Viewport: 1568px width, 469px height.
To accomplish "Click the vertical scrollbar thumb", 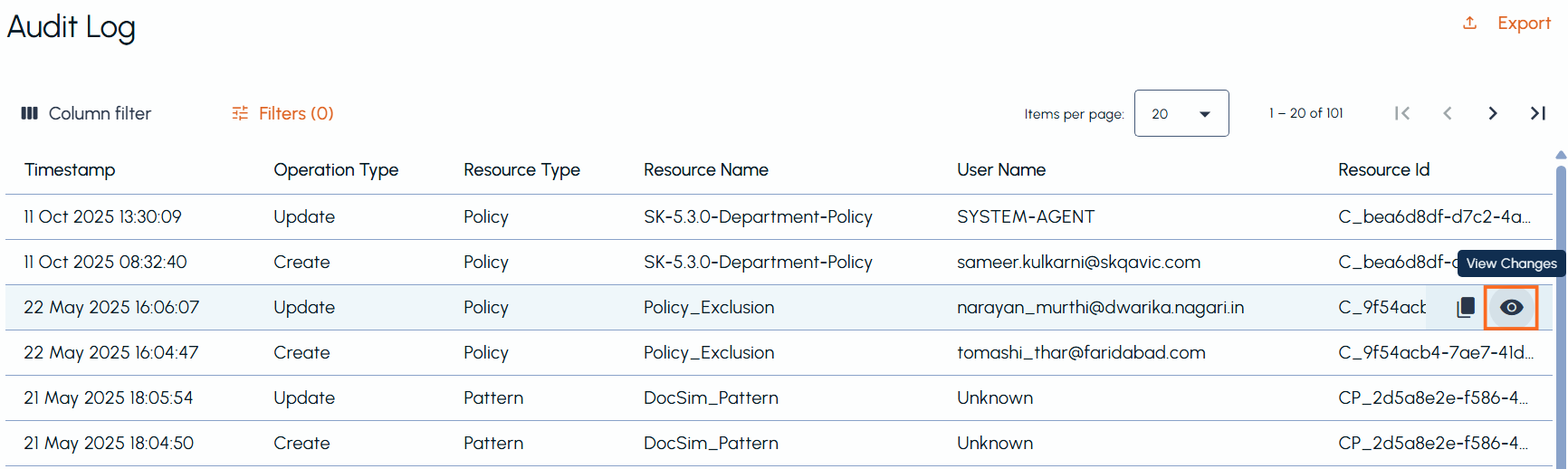I will [x=1561, y=308].
